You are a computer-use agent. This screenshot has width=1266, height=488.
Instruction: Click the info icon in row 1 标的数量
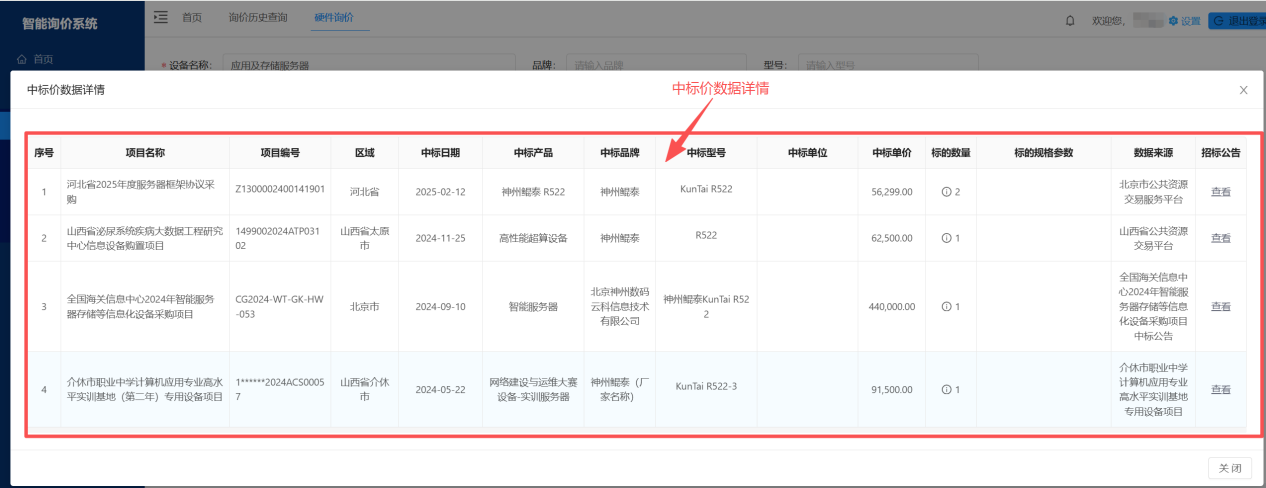(x=945, y=192)
